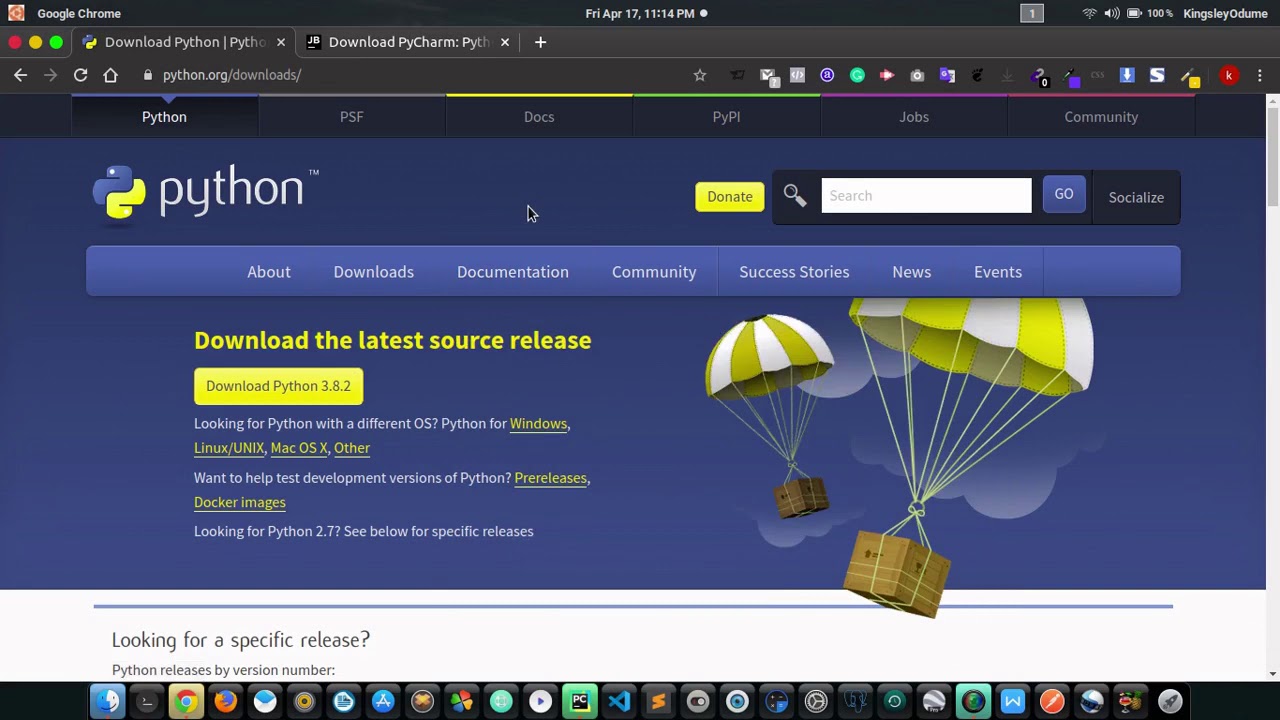This screenshot has height=720, width=1280.
Task: Select PyPI in the top bar
Action: click(726, 117)
